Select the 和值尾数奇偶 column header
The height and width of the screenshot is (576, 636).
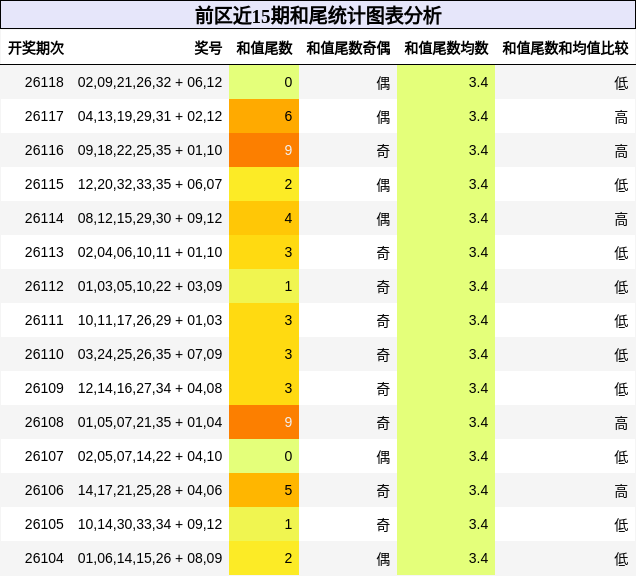348,48
